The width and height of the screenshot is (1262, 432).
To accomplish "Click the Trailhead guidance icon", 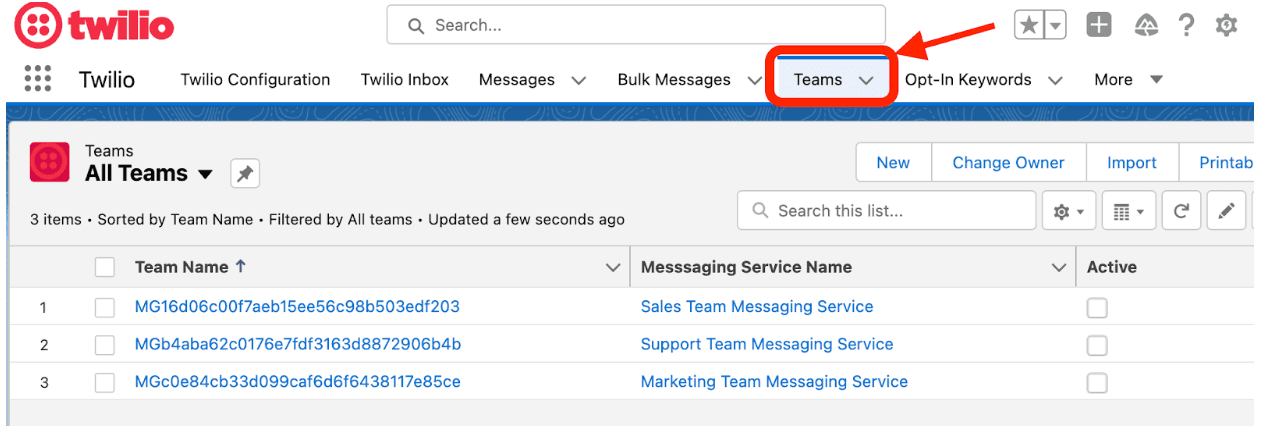I will [x=1146, y=26].
